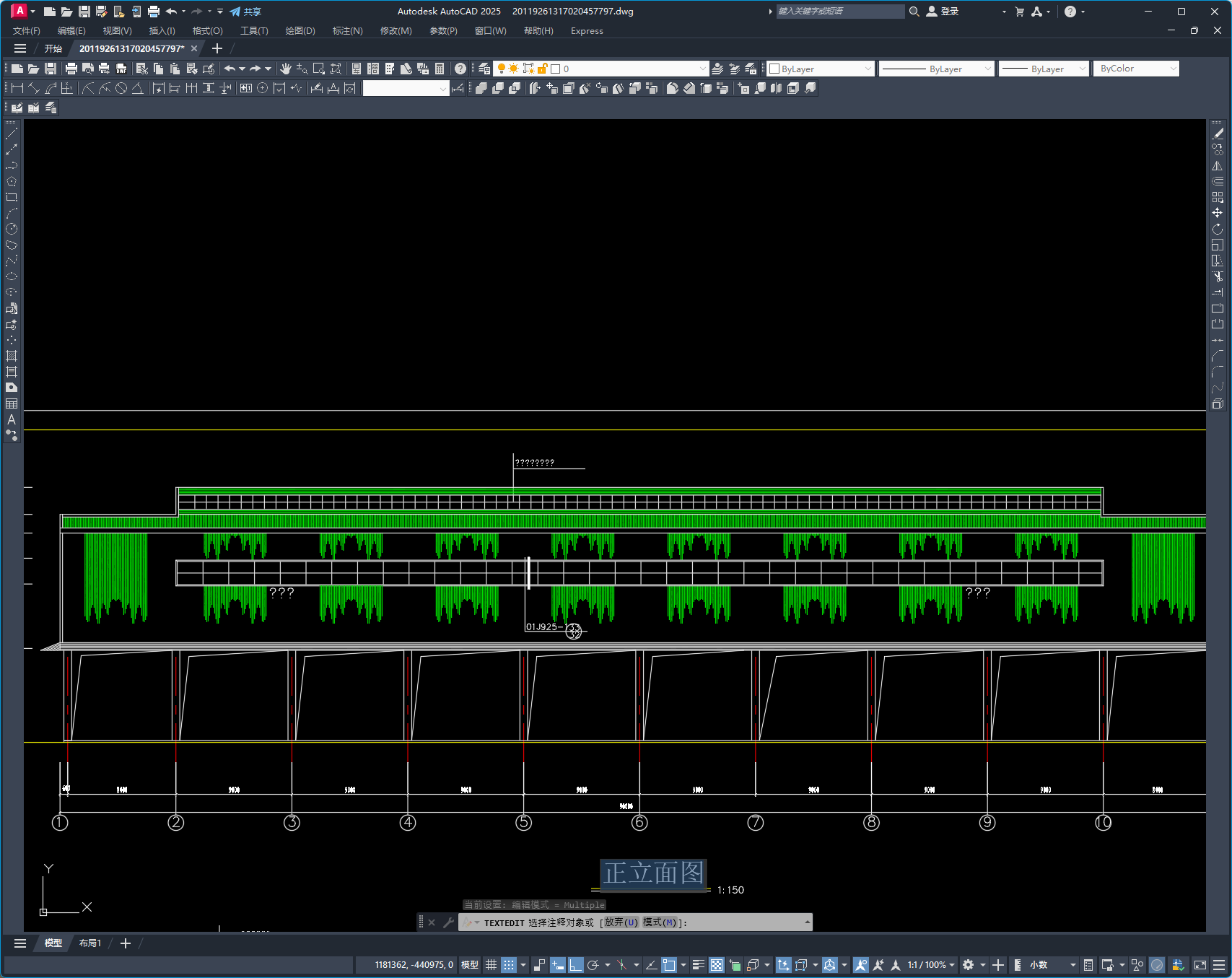
Task: Open the Hatch tool
Action: click(12, 356)
